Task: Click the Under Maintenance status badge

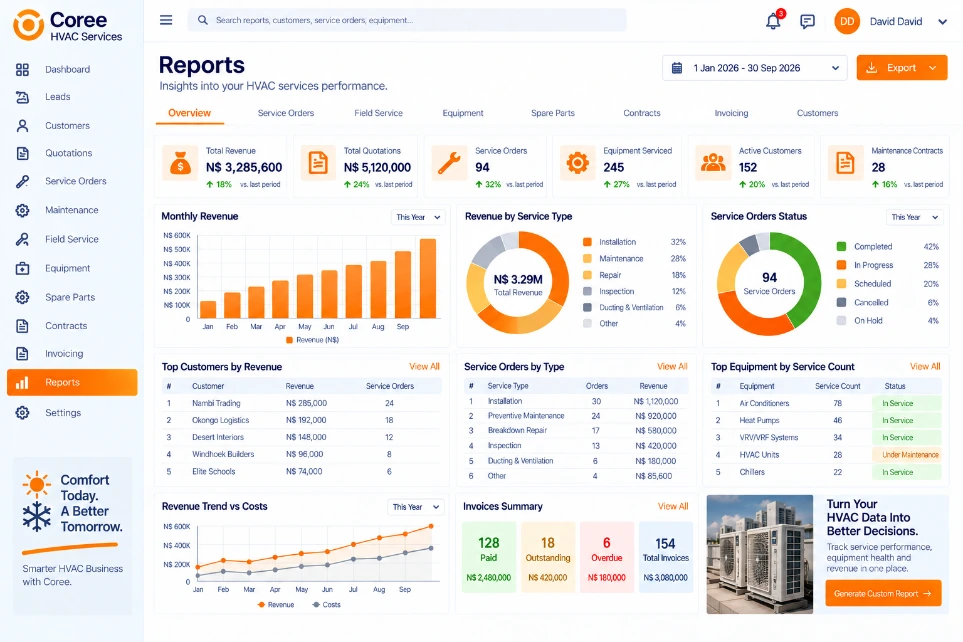Action: pos(907,455)
